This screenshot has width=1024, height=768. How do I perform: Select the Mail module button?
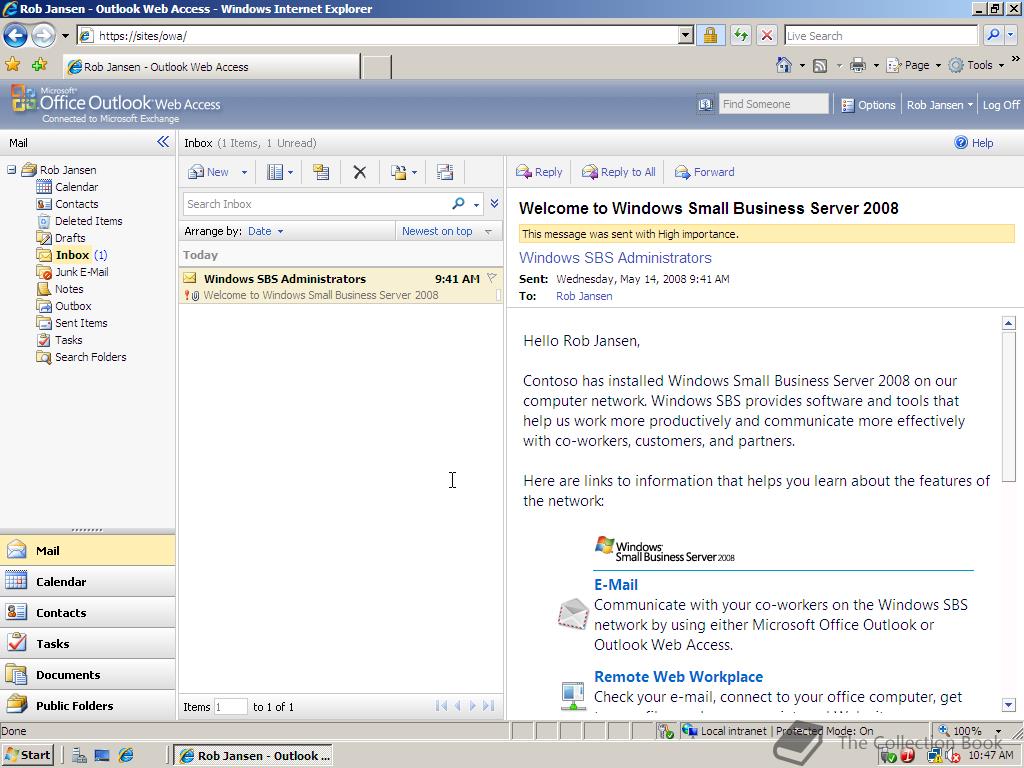88,551
